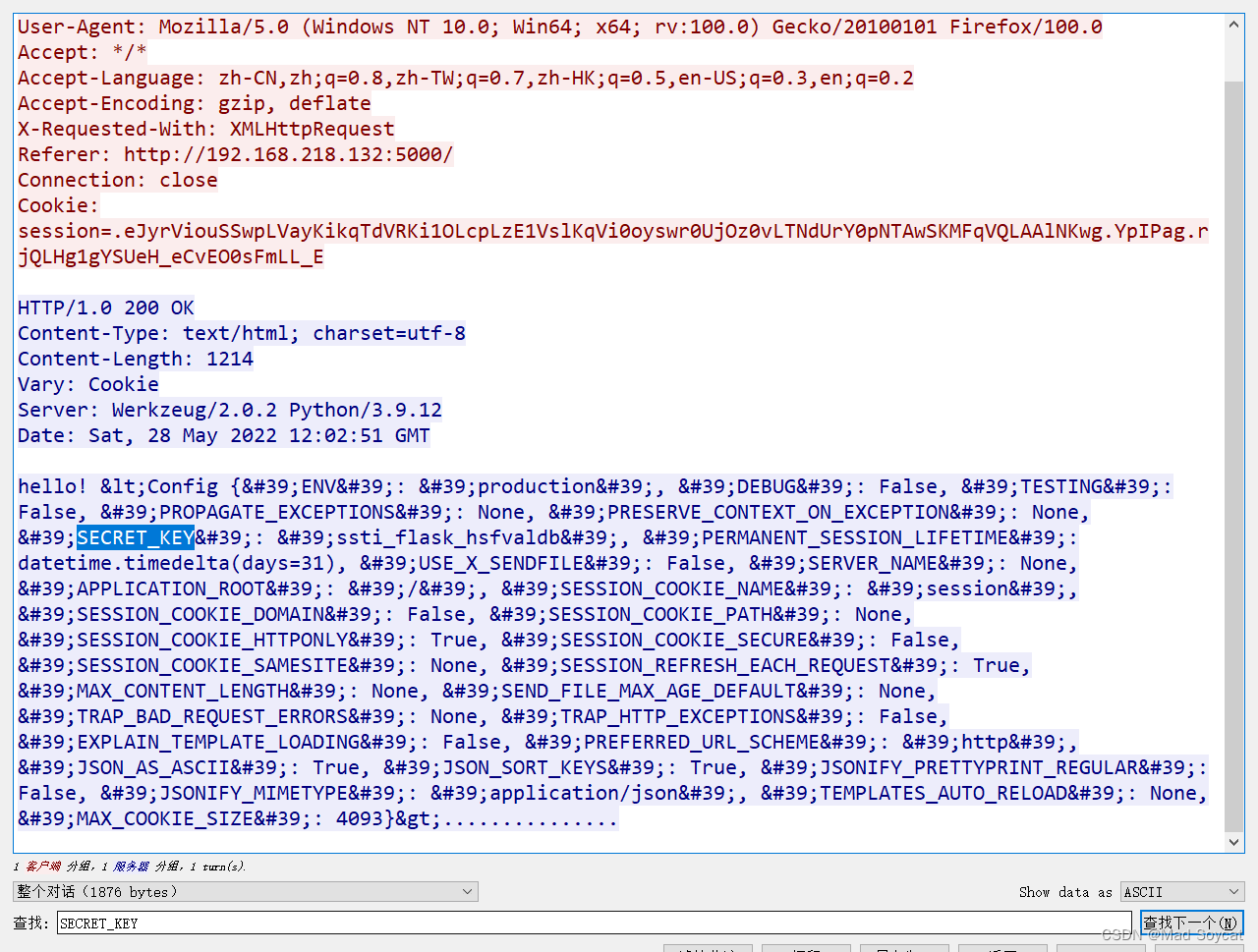Click the 'Vary: Cookie' response header
The width and height of the screenshot is (1258, 952).
tap(88, 384)
